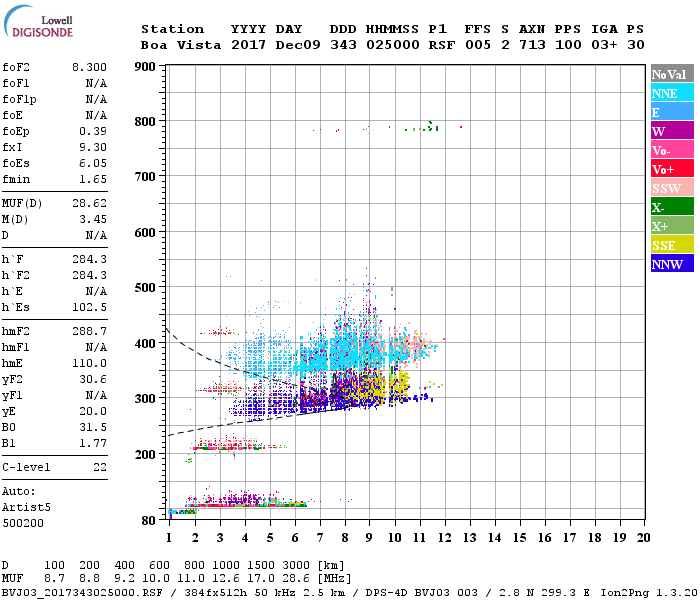Select the NoVal gray legend swatch

[670, 74]
